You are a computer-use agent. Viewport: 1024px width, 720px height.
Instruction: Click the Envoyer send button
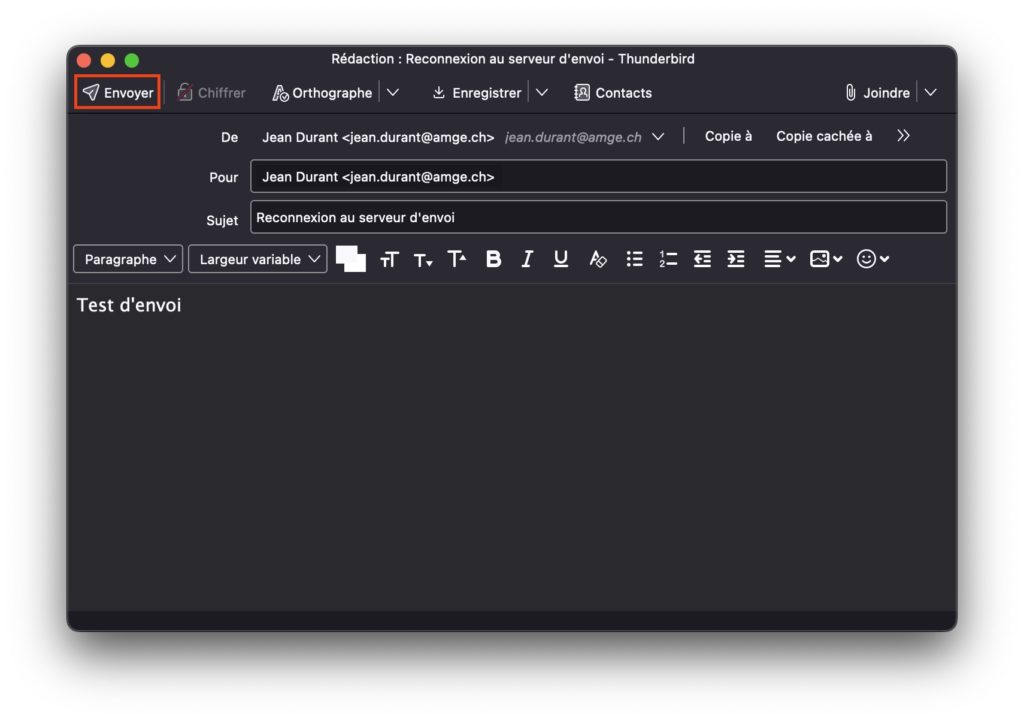118,93
